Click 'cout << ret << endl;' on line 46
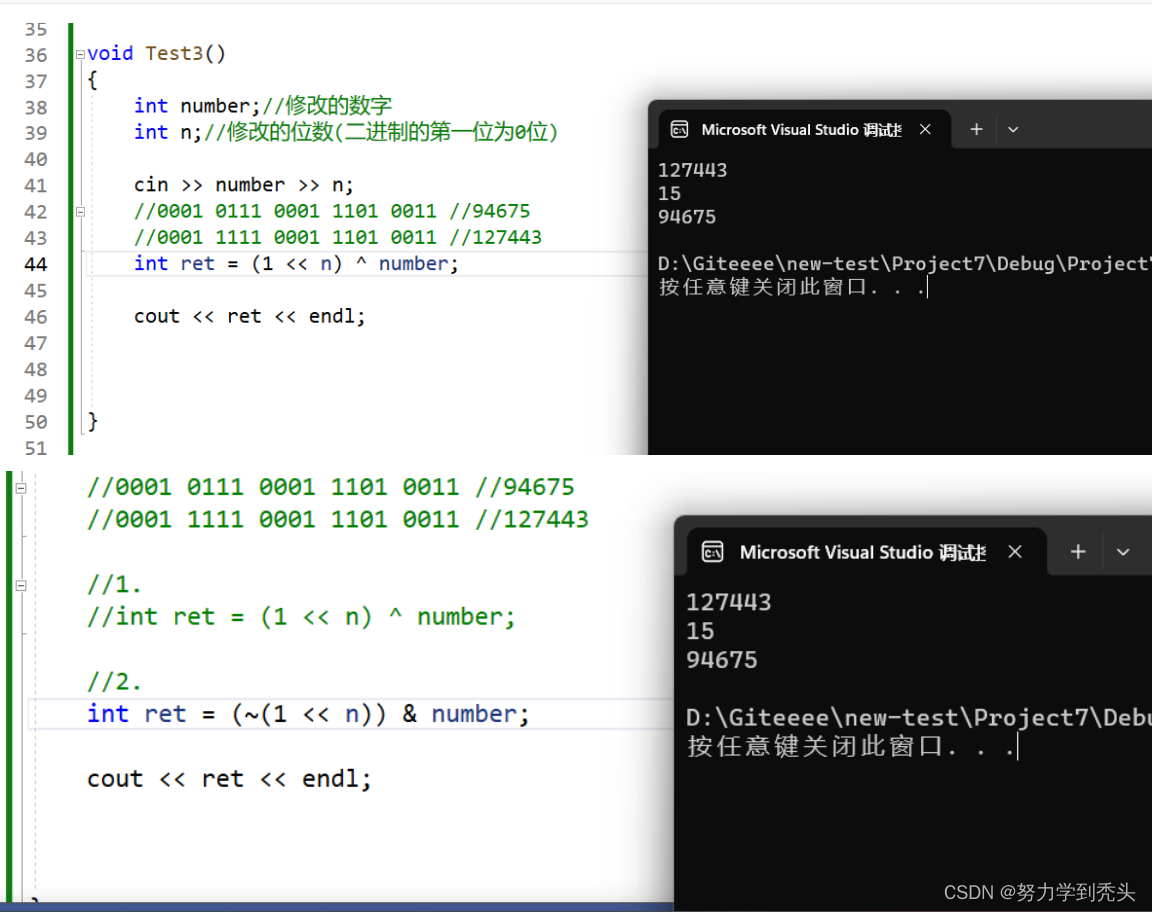This screenshot has height=912, width=1152. click(x=249, y=316)
